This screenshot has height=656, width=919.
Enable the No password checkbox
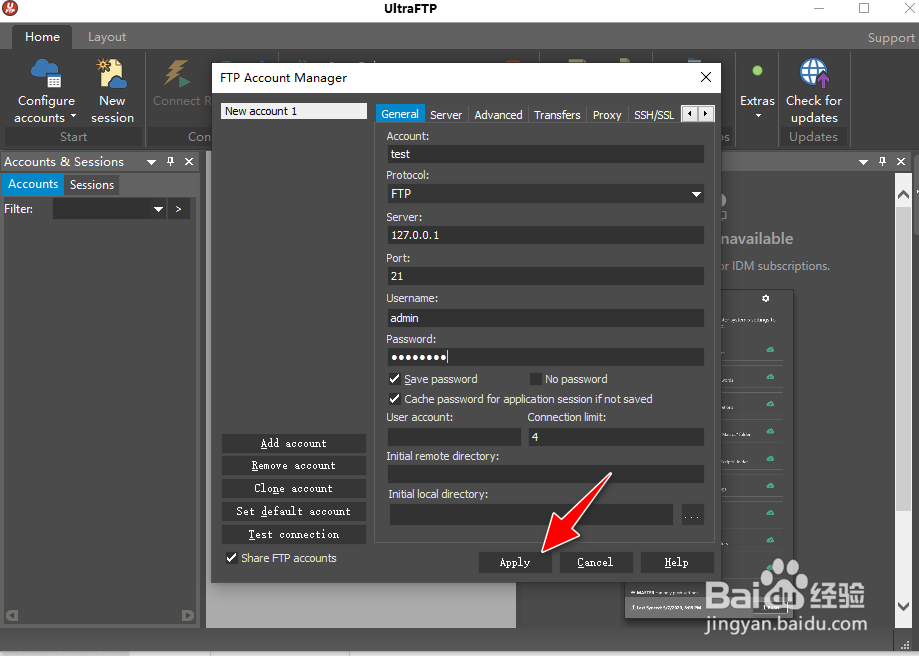click(x=535, y=379)
